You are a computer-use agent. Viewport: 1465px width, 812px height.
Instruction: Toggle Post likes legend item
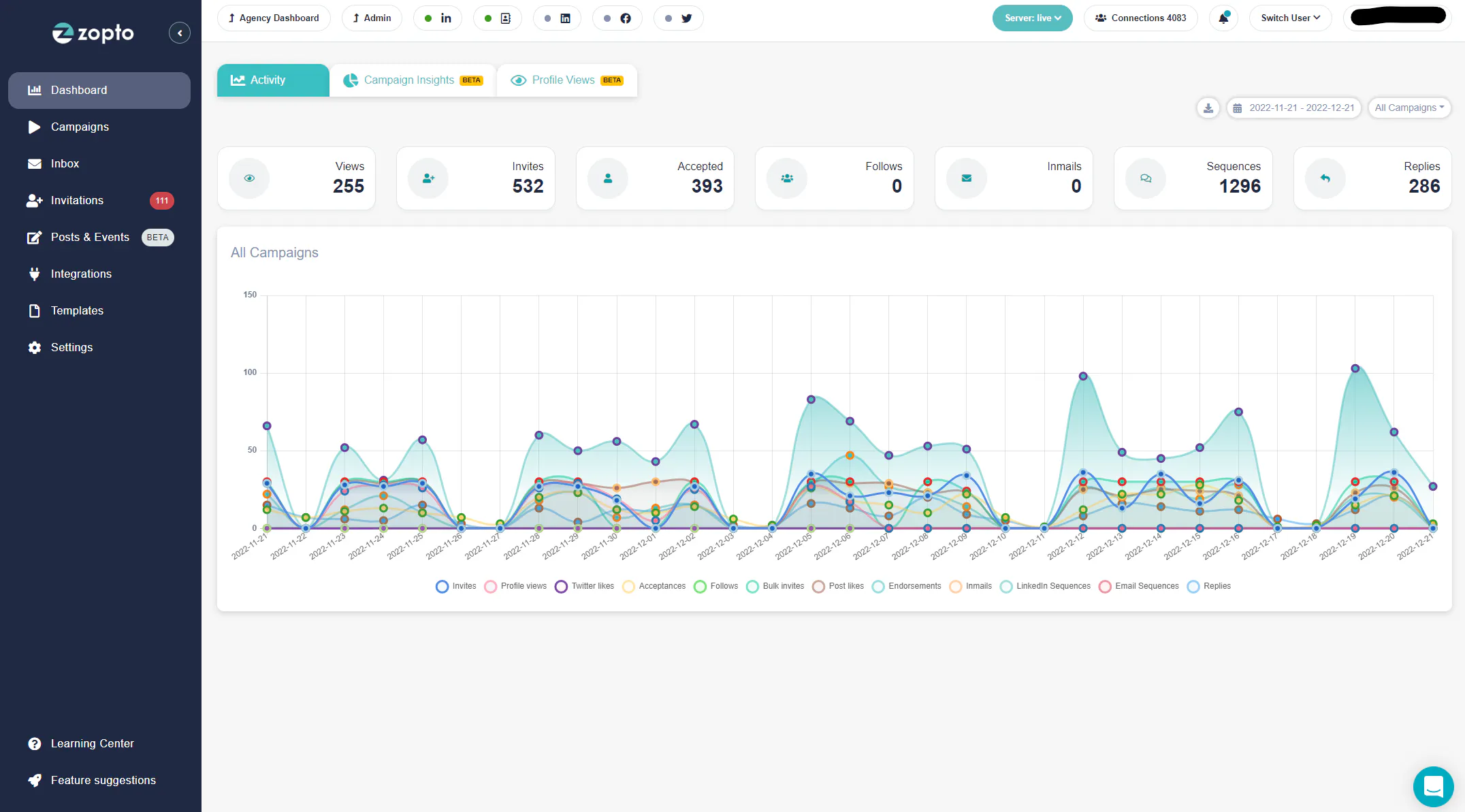tap(838, 586)
